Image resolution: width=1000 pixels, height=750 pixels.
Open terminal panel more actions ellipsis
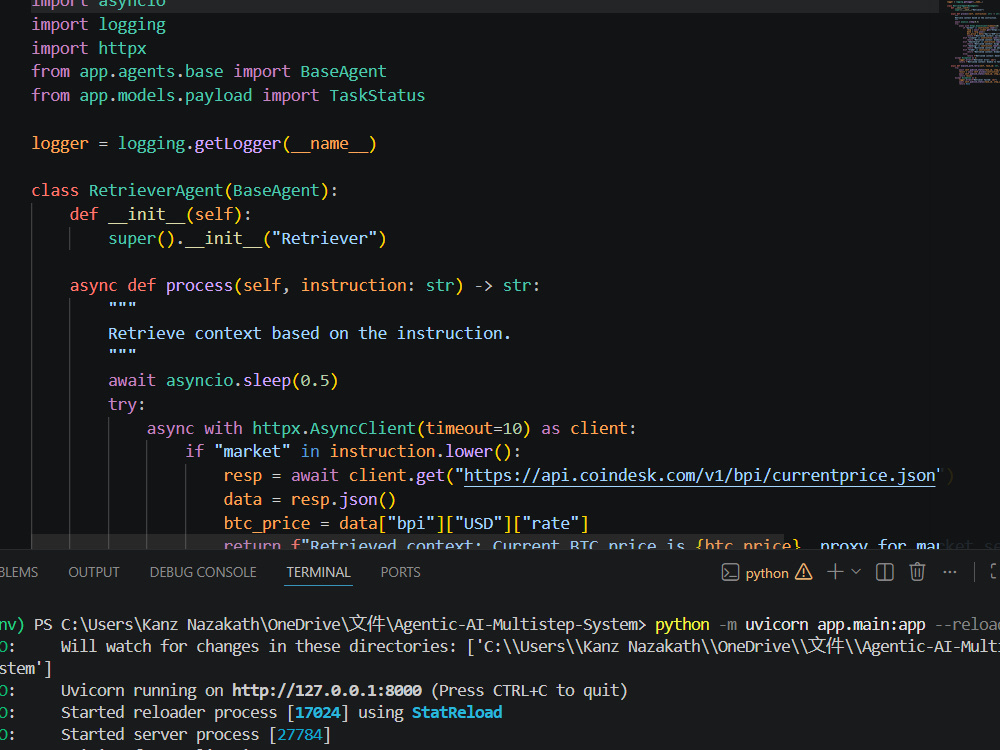coord(950,572)
